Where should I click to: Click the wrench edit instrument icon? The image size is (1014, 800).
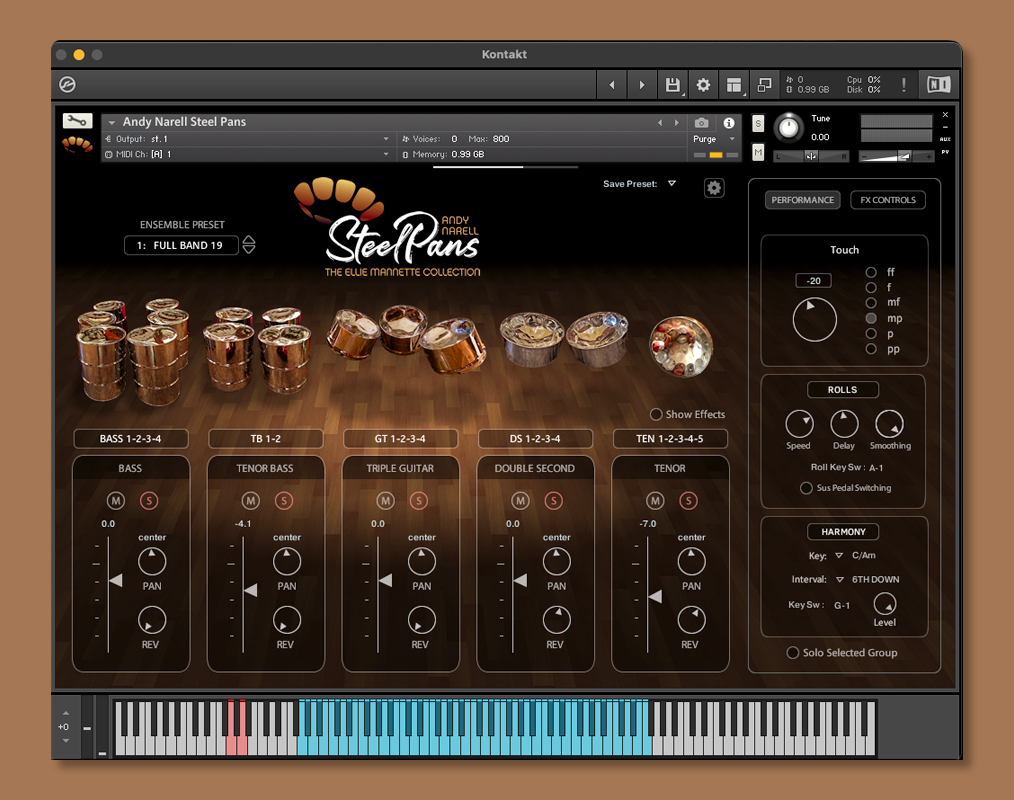click(x=77, y=120)
